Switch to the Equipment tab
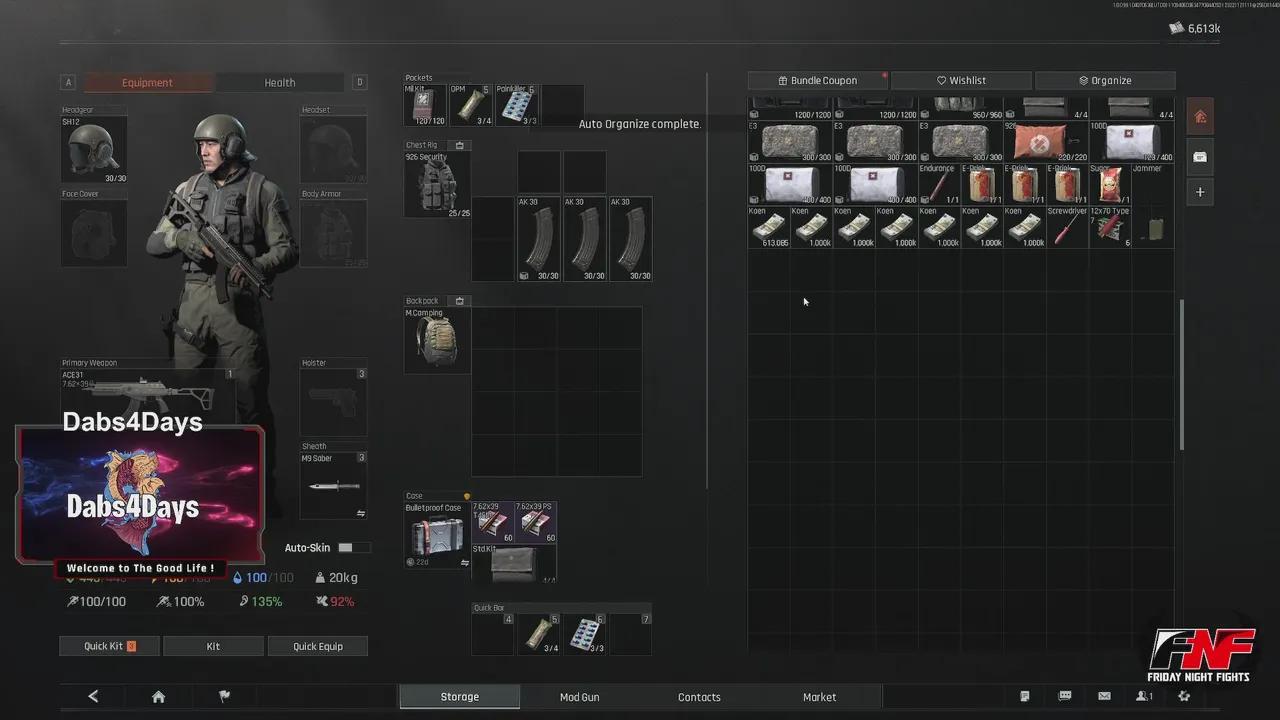The image size is (1280, 720). [x=148, y=83]
